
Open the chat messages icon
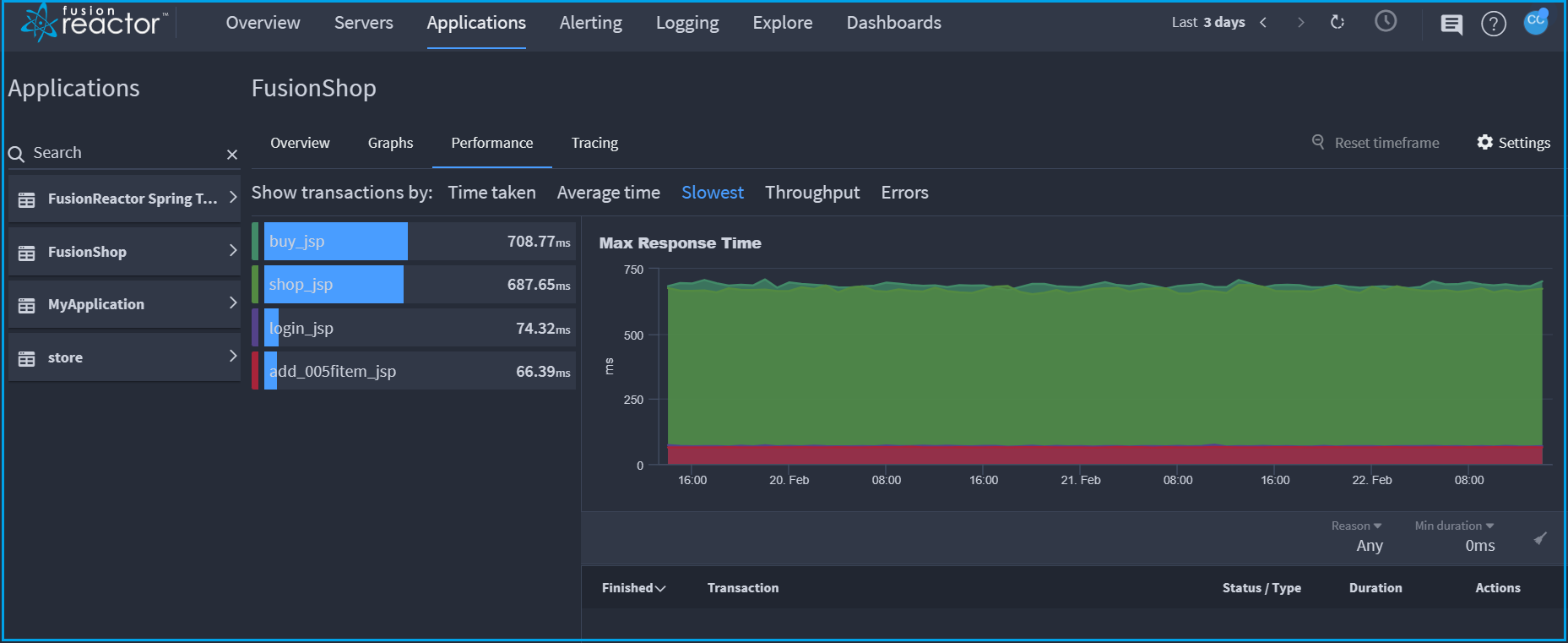tap(1451, 25)
